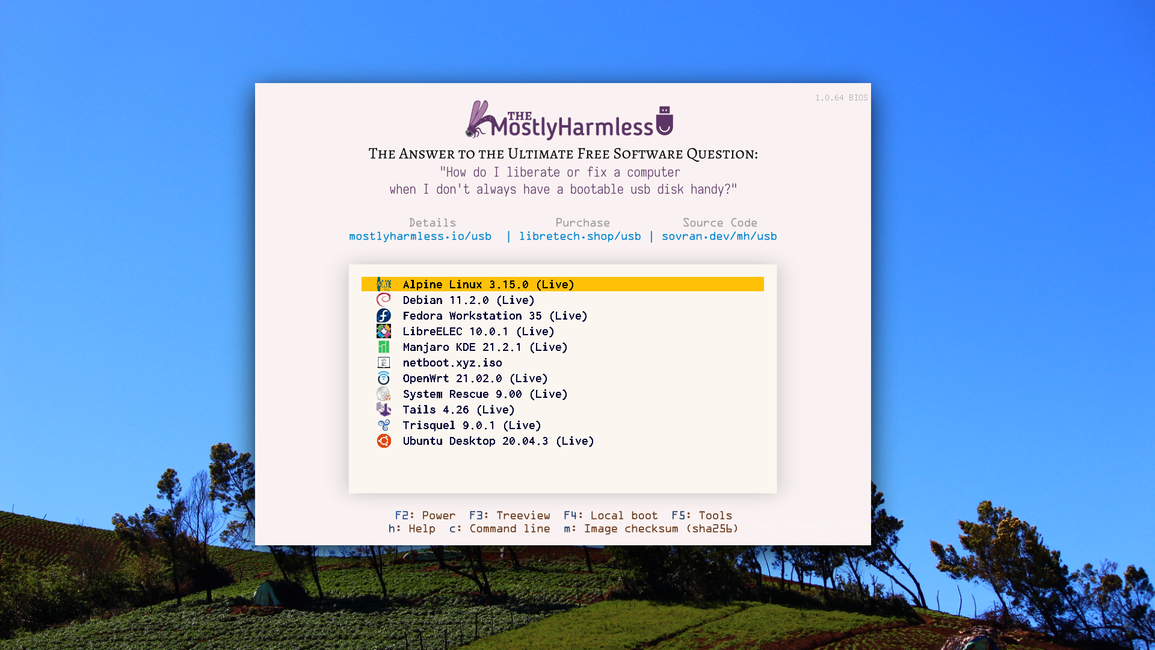The image size is (1155, 650).
Task: Click the OpenWrt logo icon
Action: tap(384, 378)
